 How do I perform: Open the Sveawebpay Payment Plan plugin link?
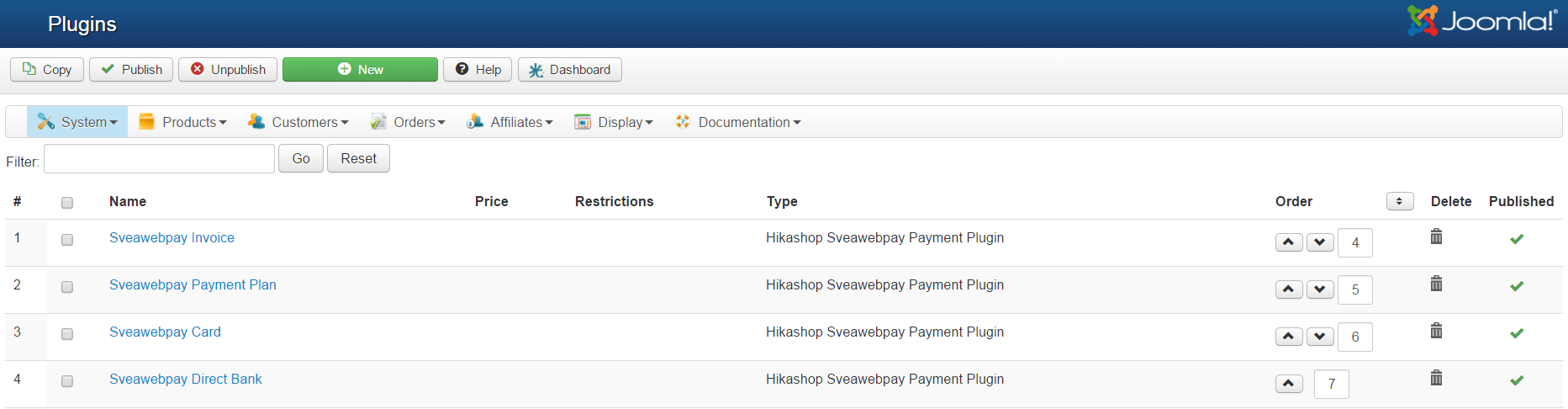point(193,284)
